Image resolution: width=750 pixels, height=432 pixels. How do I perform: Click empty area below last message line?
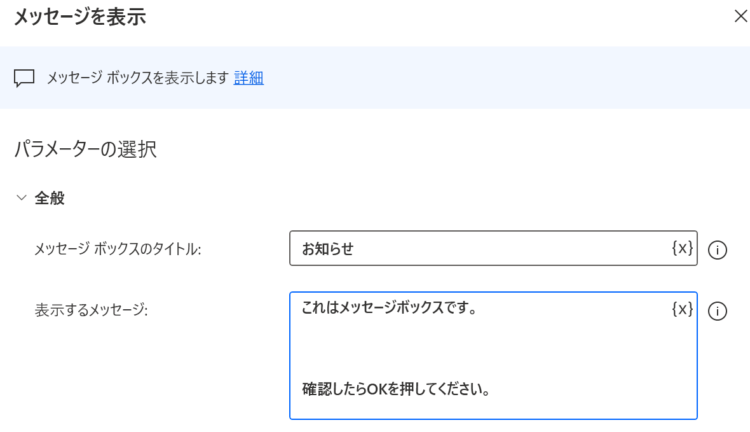pos(493,408)
